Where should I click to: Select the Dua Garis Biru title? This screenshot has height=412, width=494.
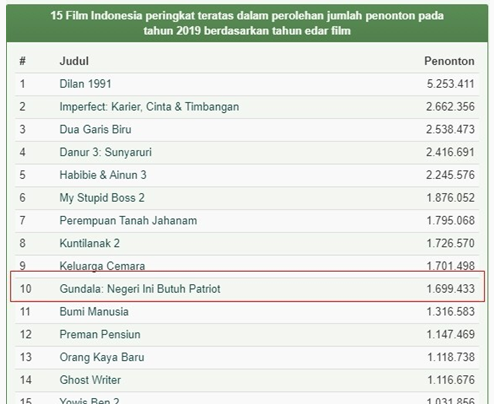click(95, 129)
